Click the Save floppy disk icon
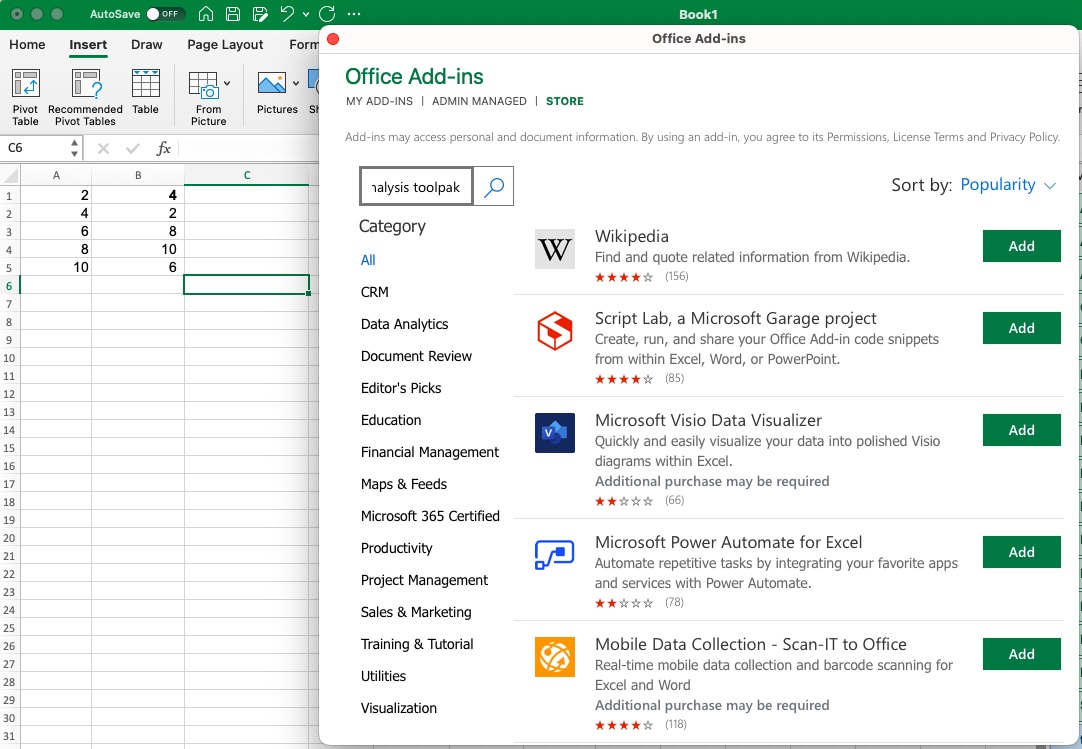Viewport: 1082px width, 749px height. [x=233, y=14]
